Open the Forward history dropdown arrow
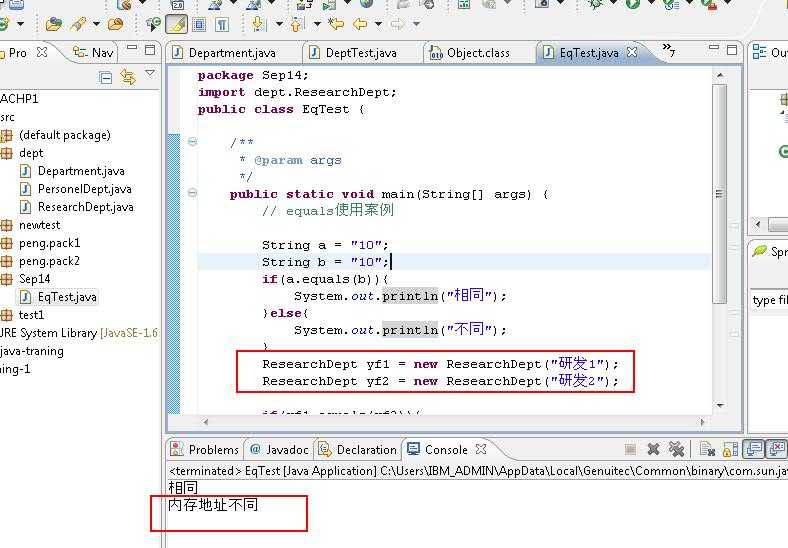The width and height of the screenshot is (788, 548). [417, 24]
